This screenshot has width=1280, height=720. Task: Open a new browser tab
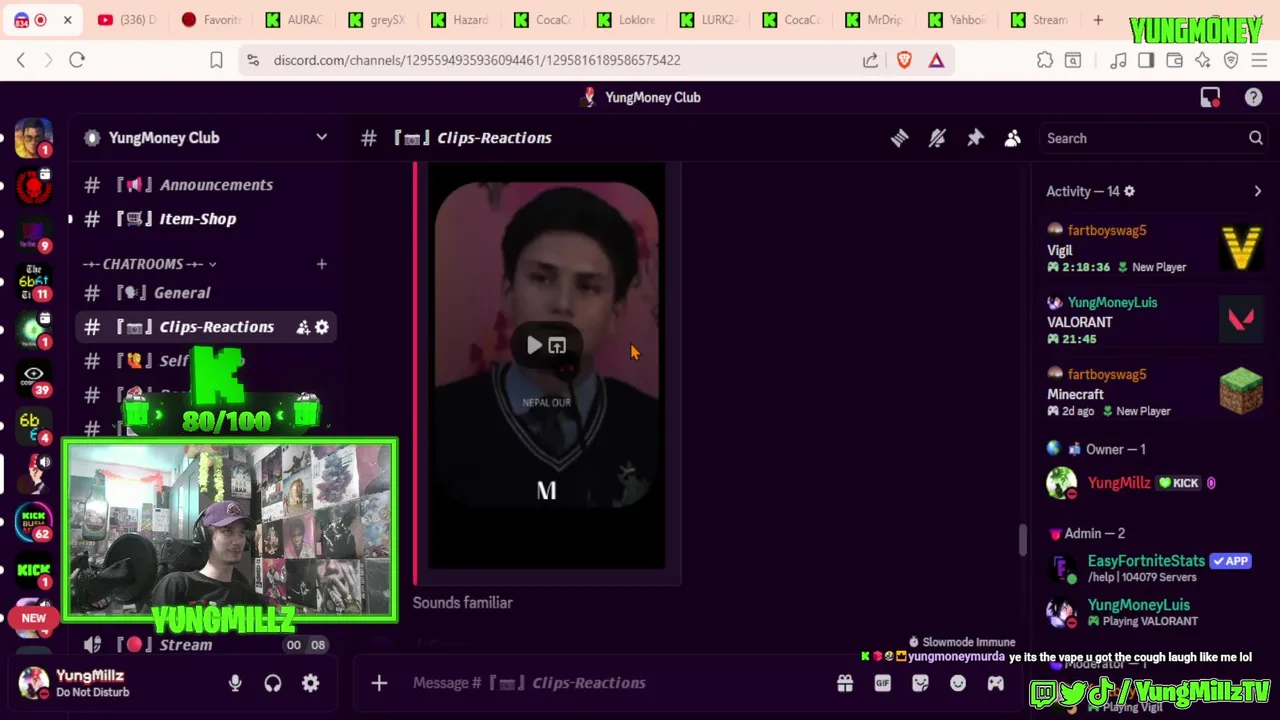click(x=1098, y=20)
